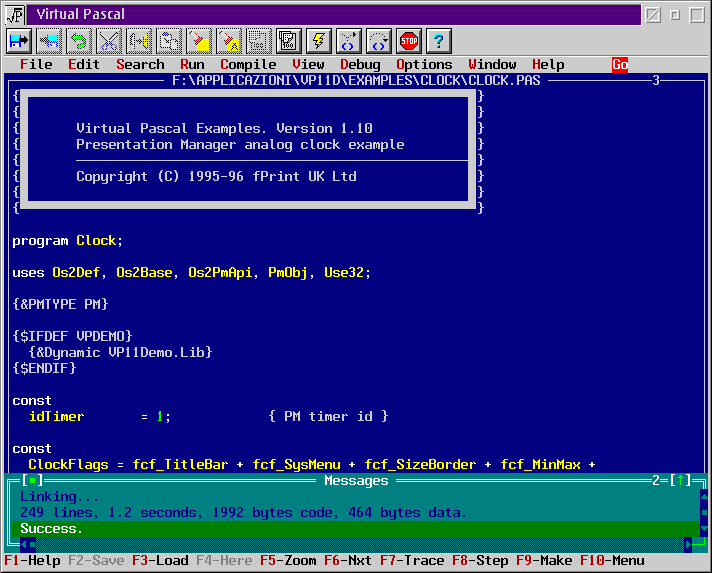This screenshot has width=712, height=573.
Task: Click the paste toolbar icon
Action: [x=169, y=41]
